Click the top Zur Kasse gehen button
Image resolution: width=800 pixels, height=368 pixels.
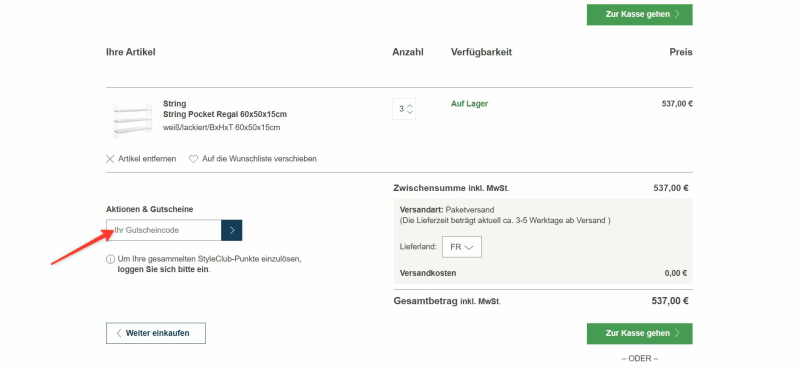coord(639,14)
